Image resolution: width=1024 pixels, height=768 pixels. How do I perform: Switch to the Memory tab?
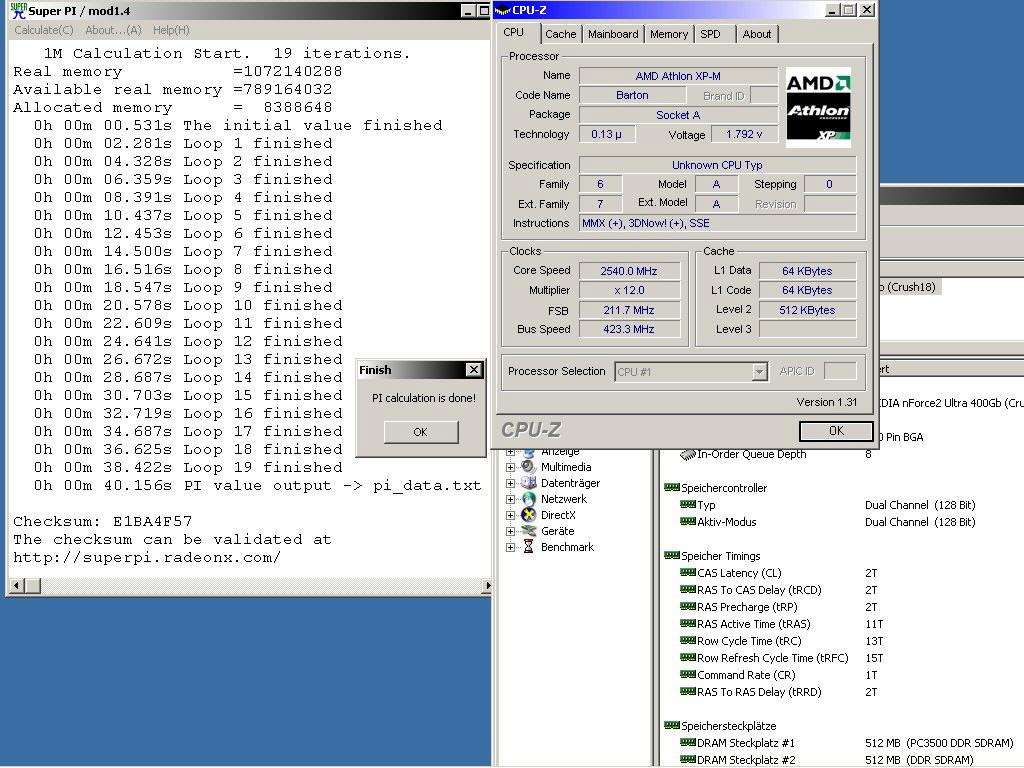669,34
